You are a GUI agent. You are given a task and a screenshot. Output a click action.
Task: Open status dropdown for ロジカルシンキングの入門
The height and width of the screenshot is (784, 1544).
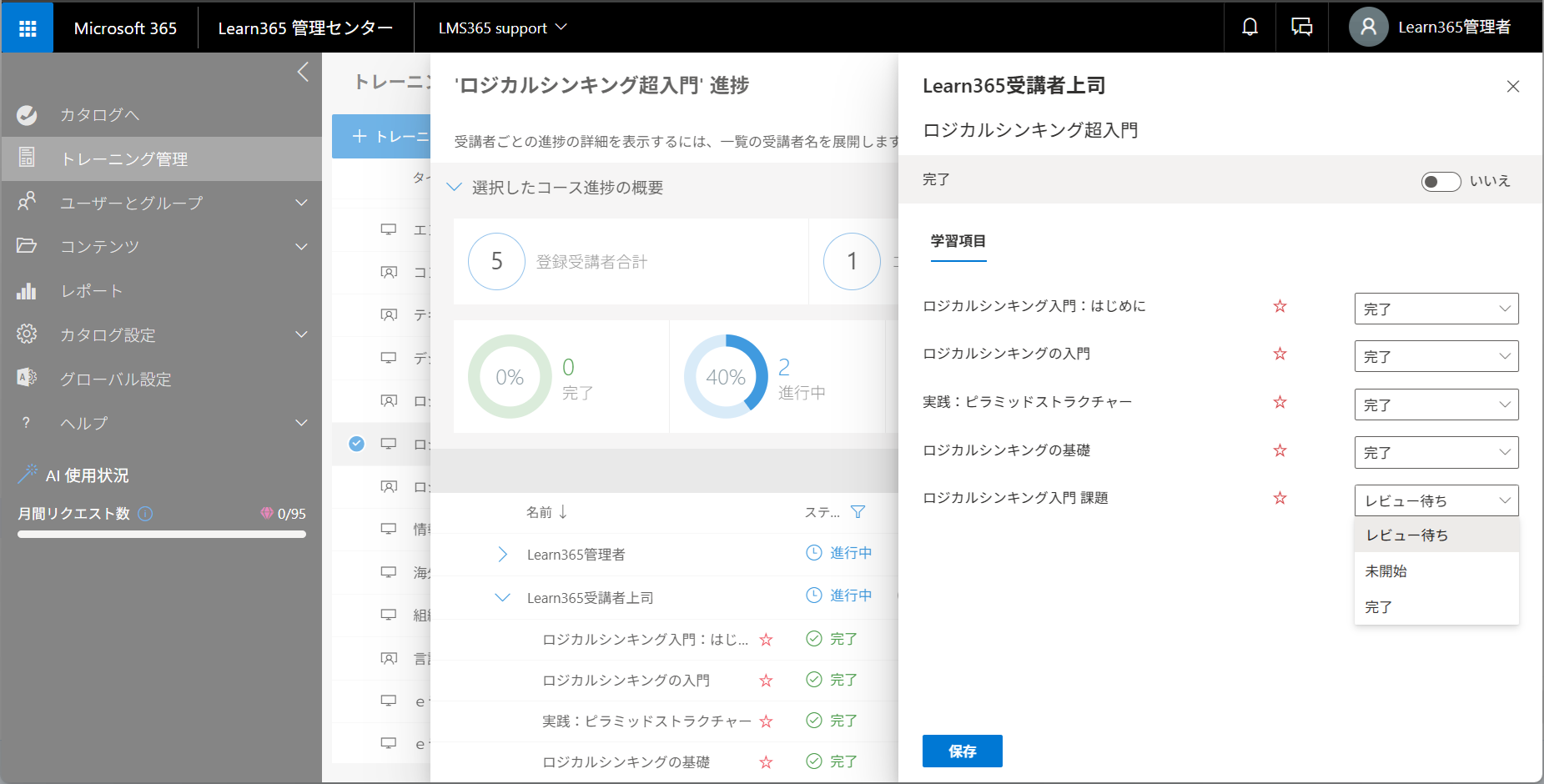click(x=1436, y=356)
